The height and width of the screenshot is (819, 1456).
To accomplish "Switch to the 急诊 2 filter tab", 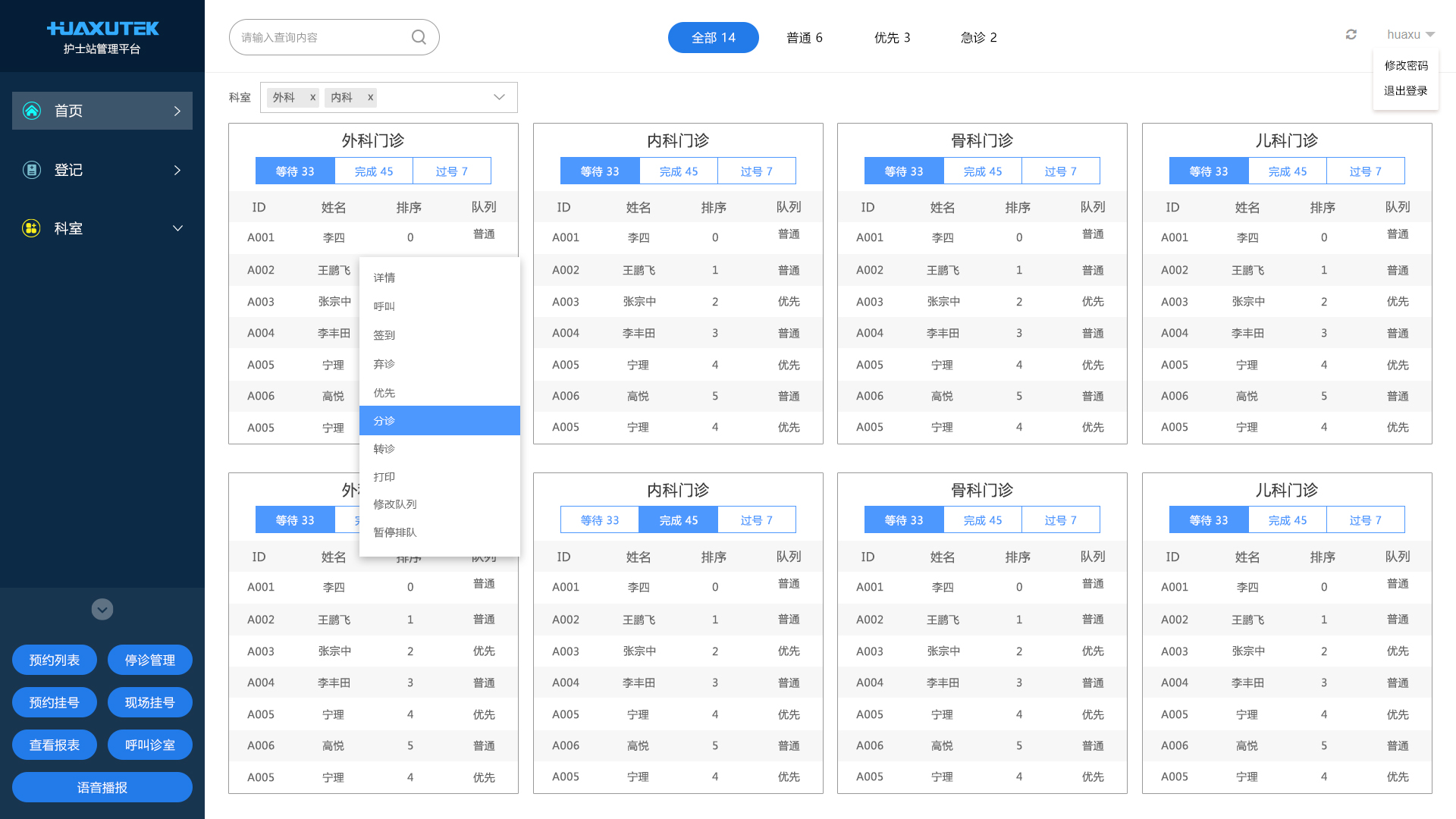I will (x=978, y=38).
